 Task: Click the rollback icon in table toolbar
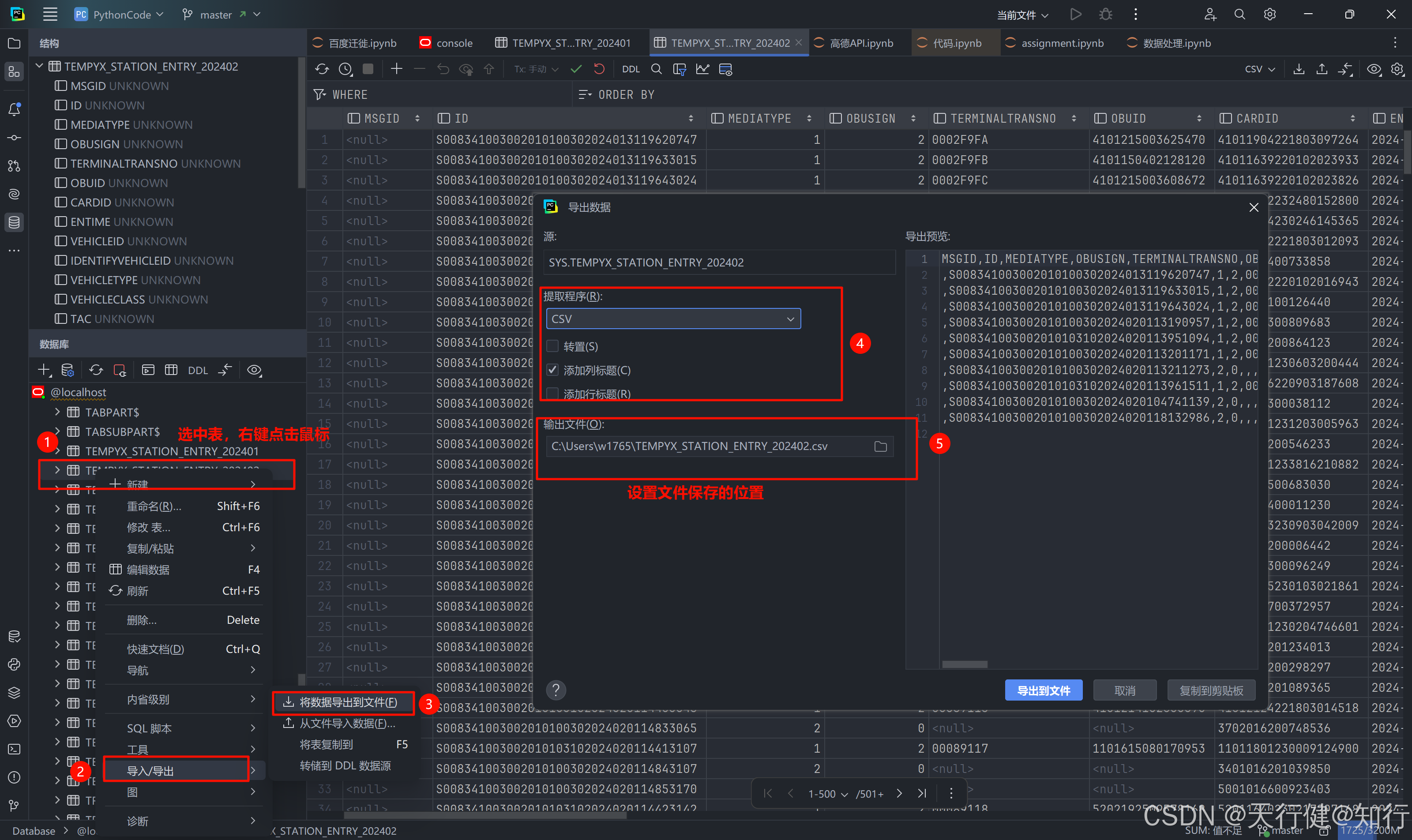(x=599, y=69)
